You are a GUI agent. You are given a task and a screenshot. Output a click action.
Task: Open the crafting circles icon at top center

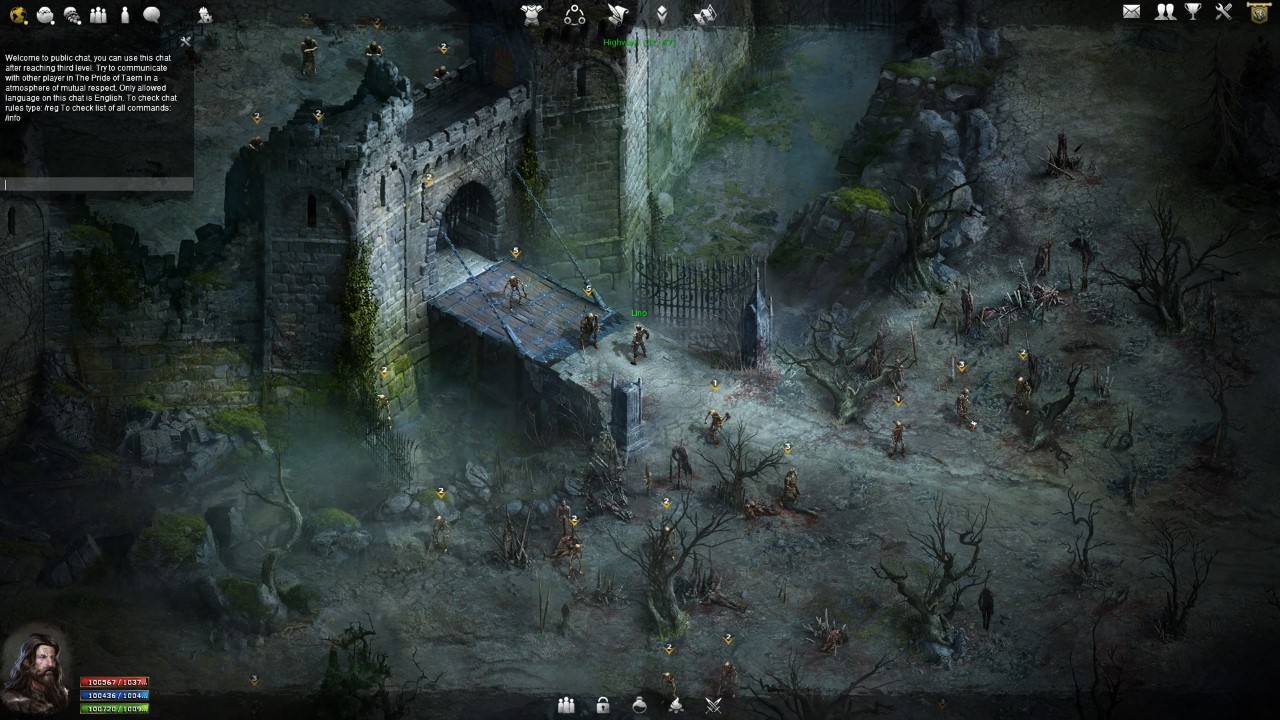(575, 14)
